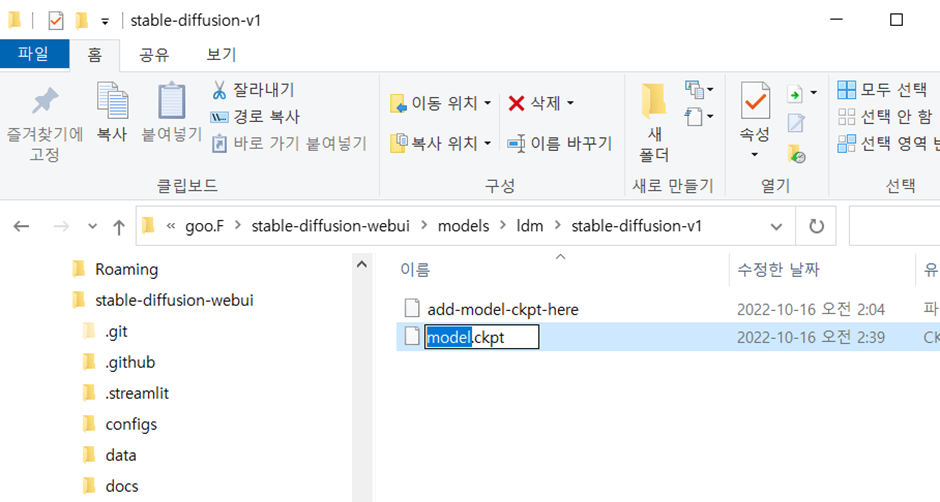The width and height of the screenshot is (940, 502).
Task: Click date 2022-10-16 오전 2:39
Action: point(811,337)
